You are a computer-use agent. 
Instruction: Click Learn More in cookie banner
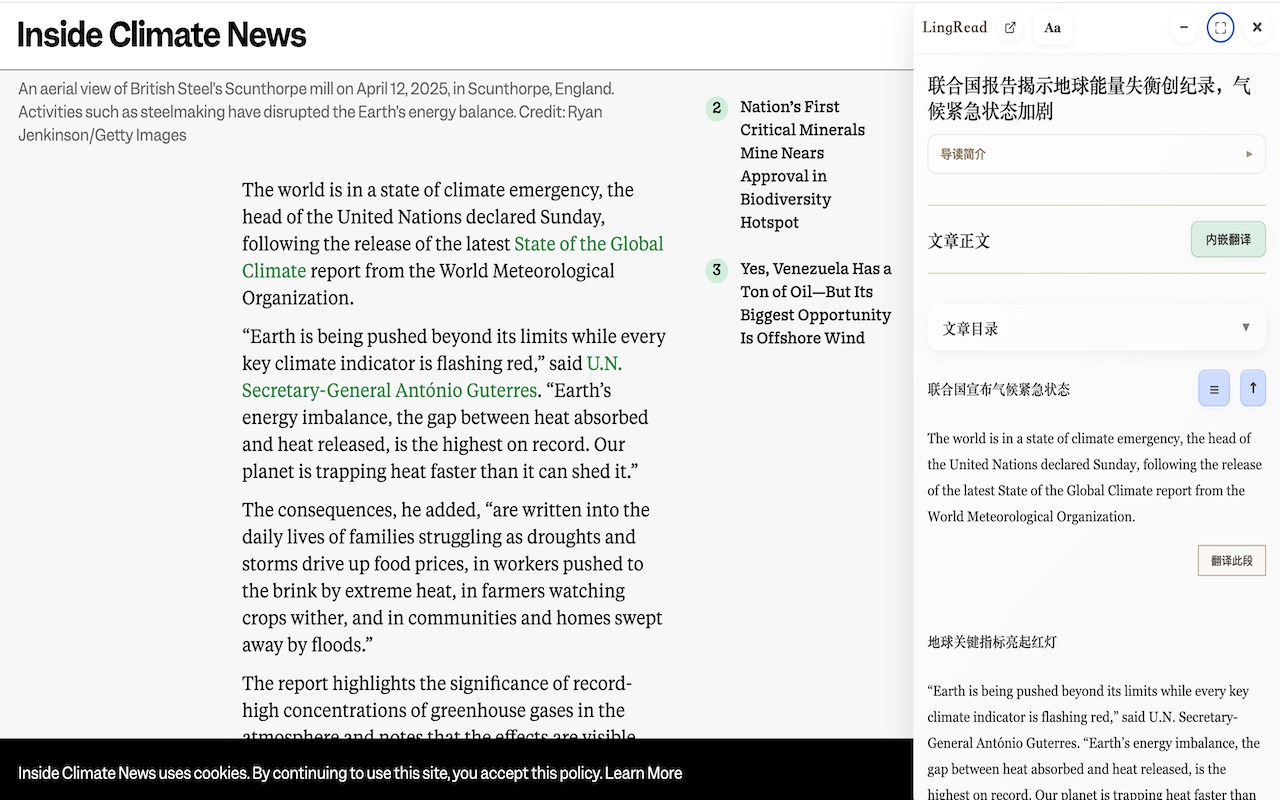point(643,773)
